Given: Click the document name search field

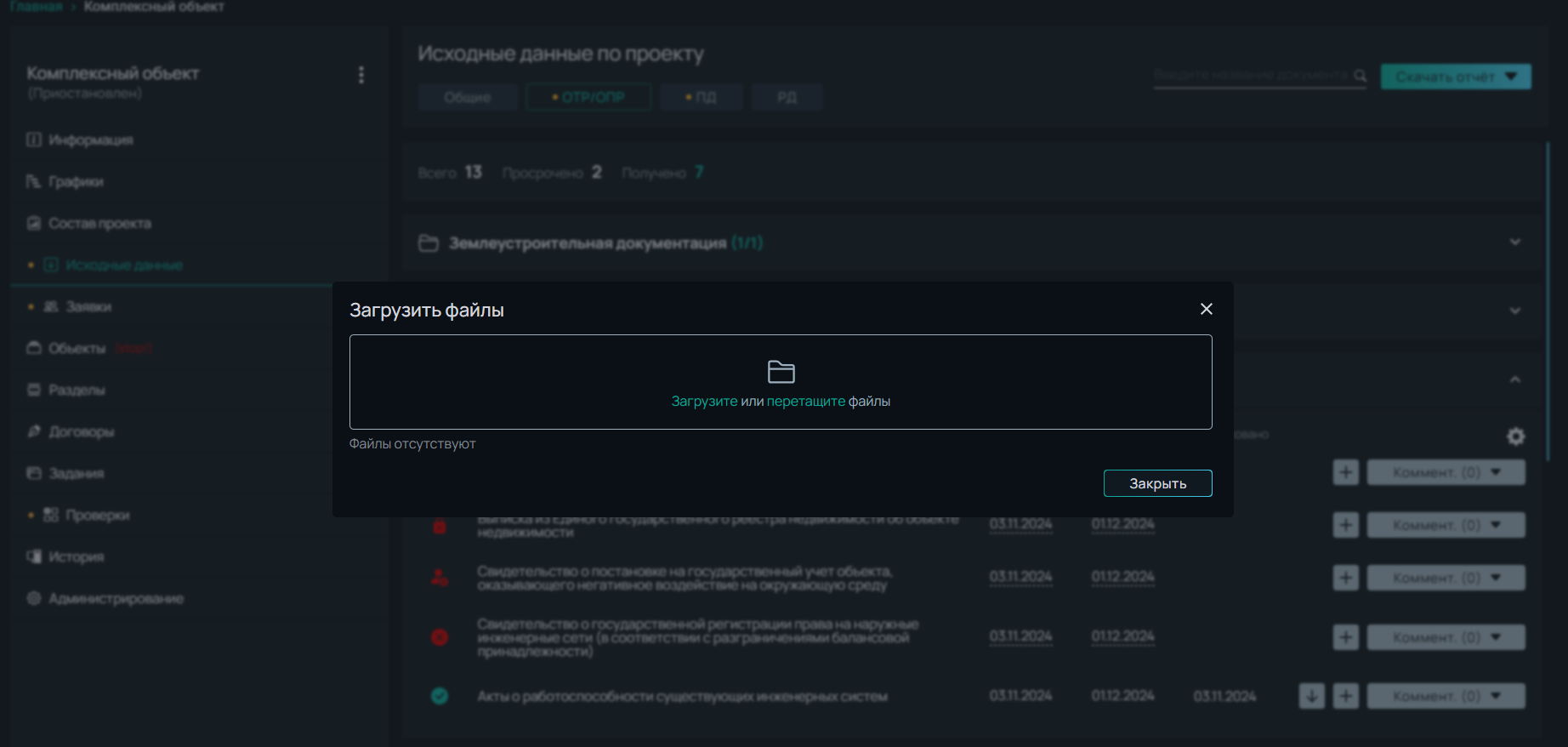Looking at the screenshot, I should 1249,76.
